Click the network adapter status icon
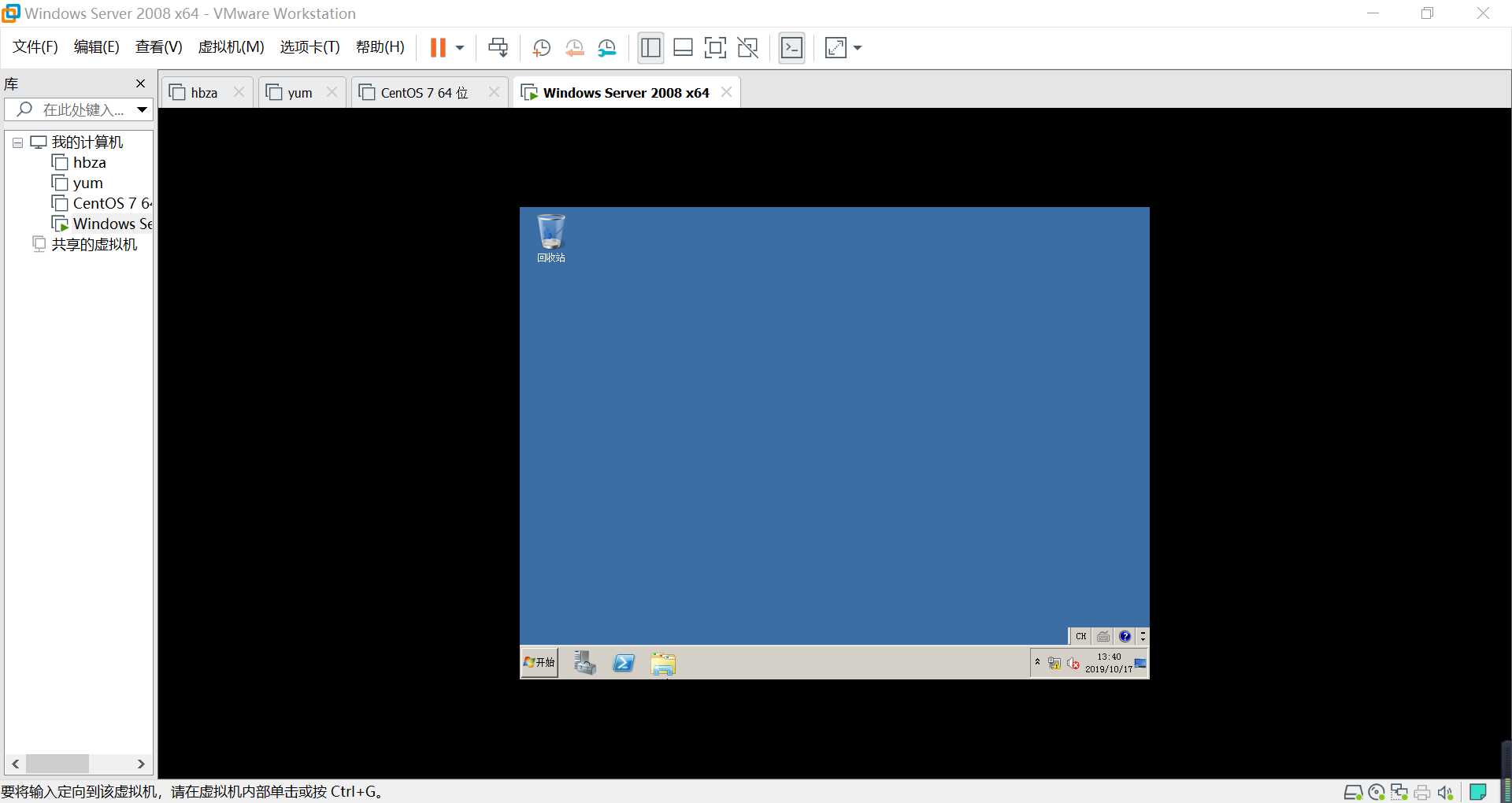 [1399, 792]
